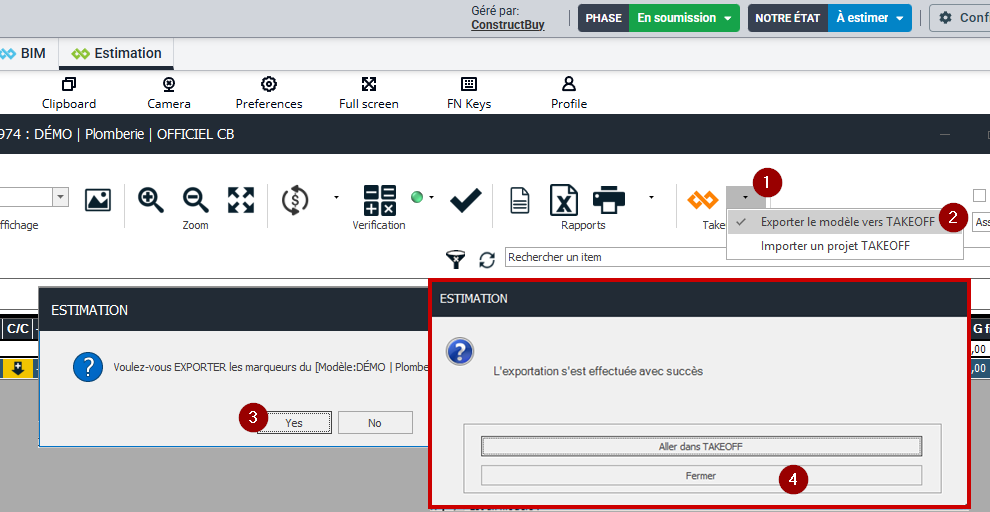Click the Aller dans TAKEOFF button
This screenshot has width=990, height=512.
point(701,446)
